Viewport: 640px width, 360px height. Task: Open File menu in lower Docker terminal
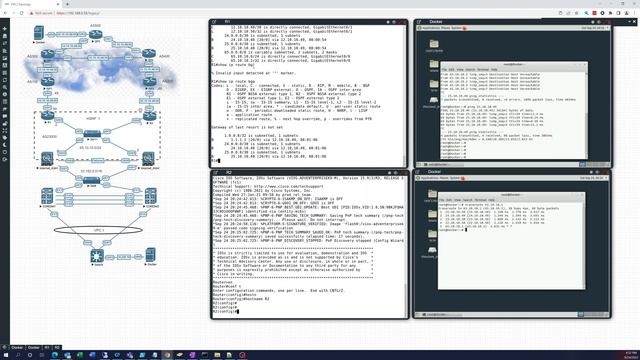(x=442, y=200)
